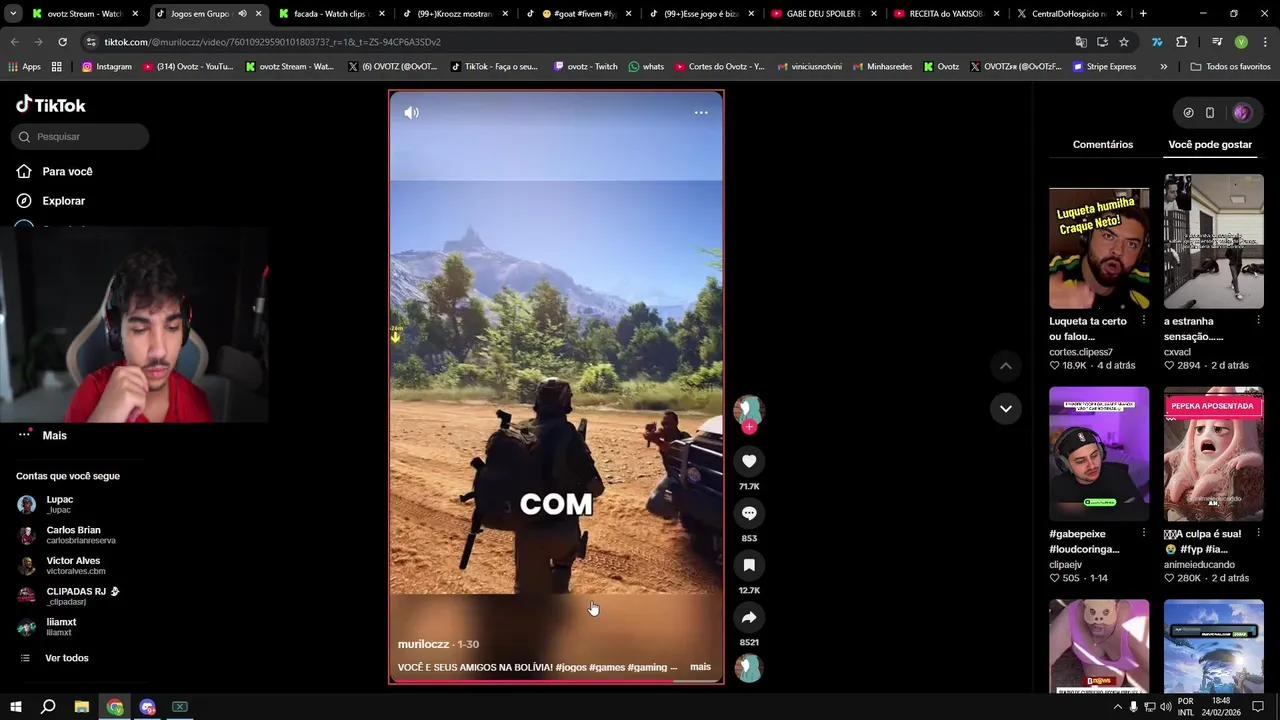The image size is (1280, 720).
Task: Expand hidden bookmarks with double chevron
Action: pyautogui.click(x=1163, y=67)
